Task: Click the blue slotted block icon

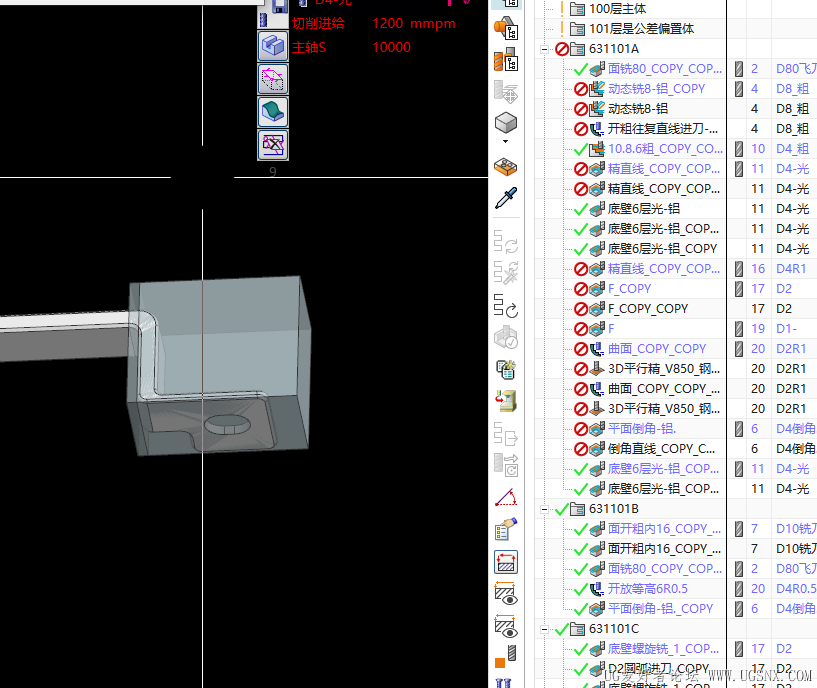Action: click(273, 46)
